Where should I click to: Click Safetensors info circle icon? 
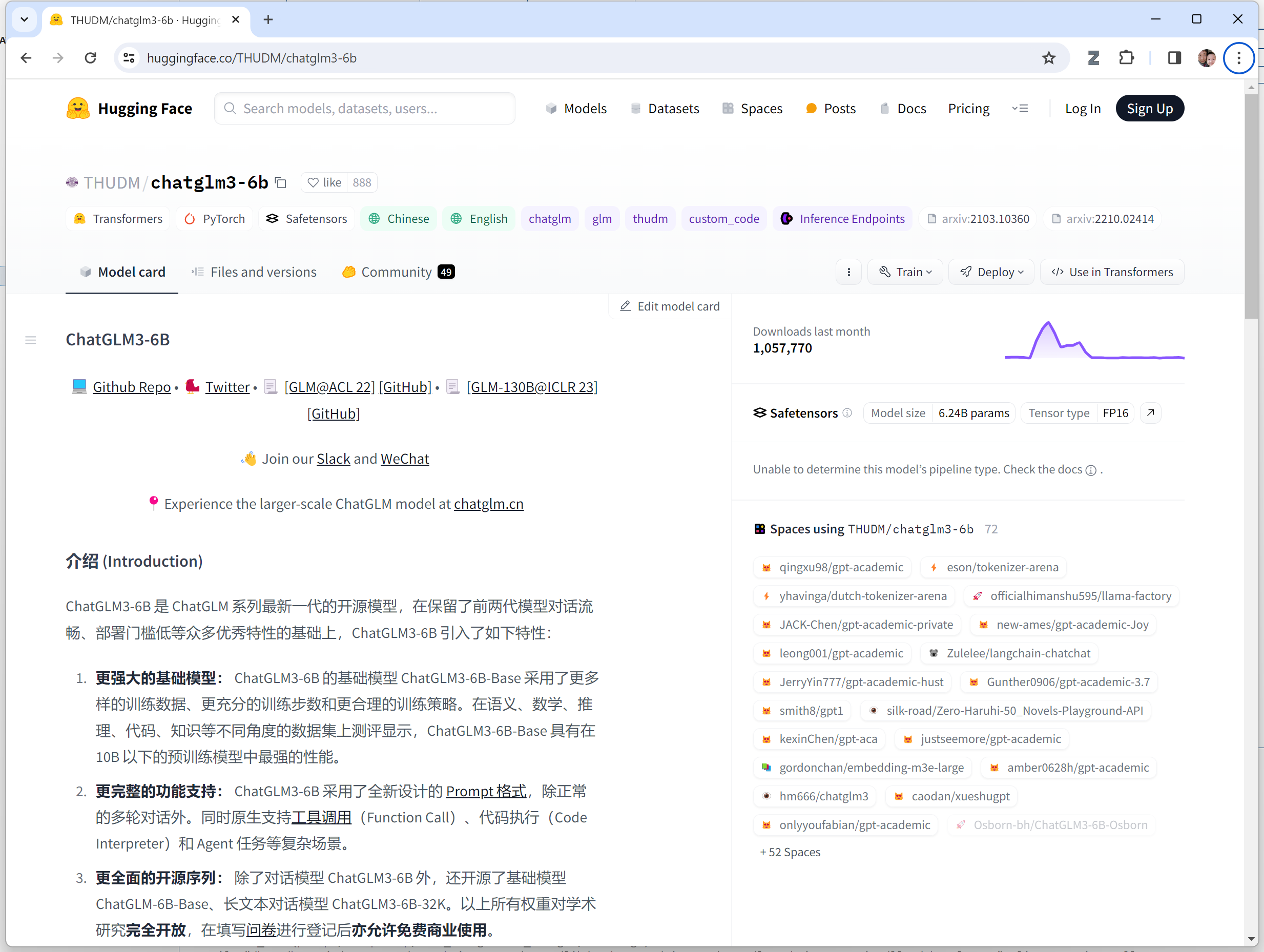click(x=847, y=412)
